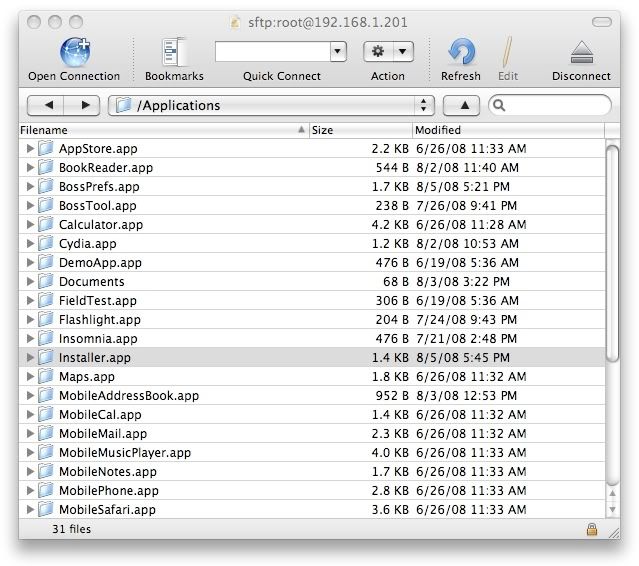Viewport: 639px width, 566px height.
Task: Select the MobileNotes.app folder icon
Action: tap(46, 471)
